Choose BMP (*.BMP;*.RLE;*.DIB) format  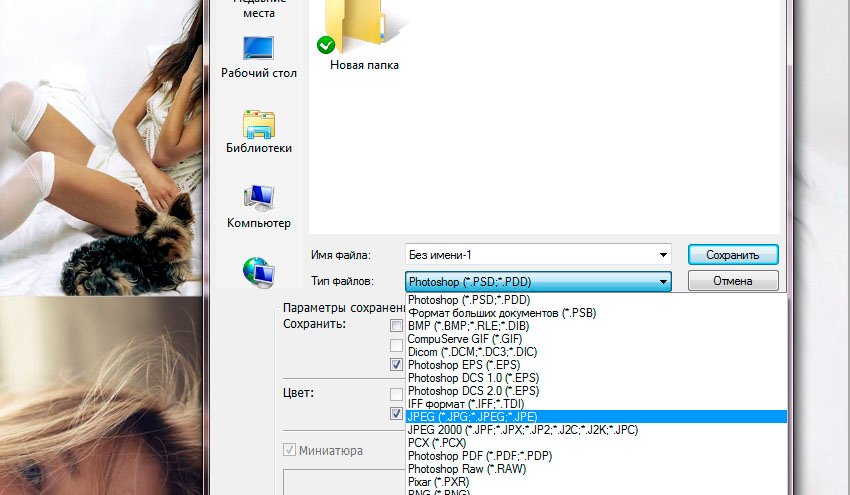tap(596, 326)
